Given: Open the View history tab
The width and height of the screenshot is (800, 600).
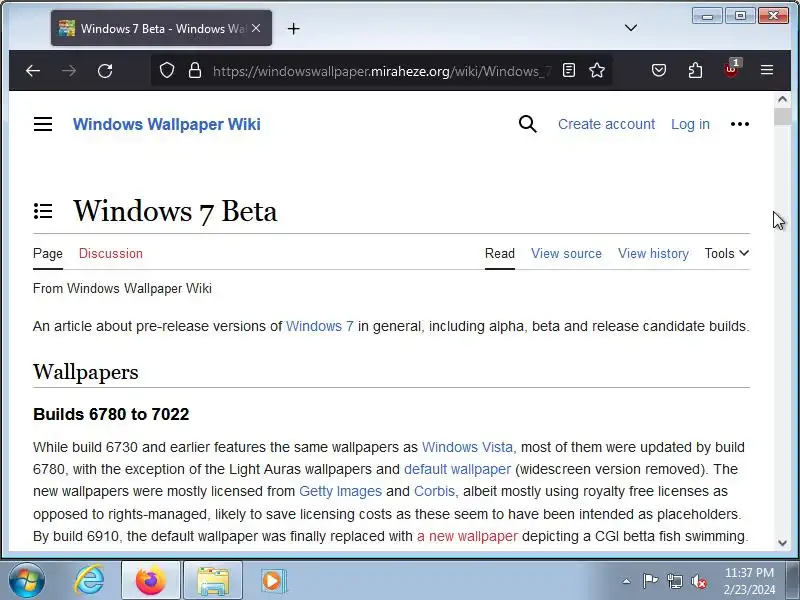Looking at the screenshot, I should click(x=653, y=254).
